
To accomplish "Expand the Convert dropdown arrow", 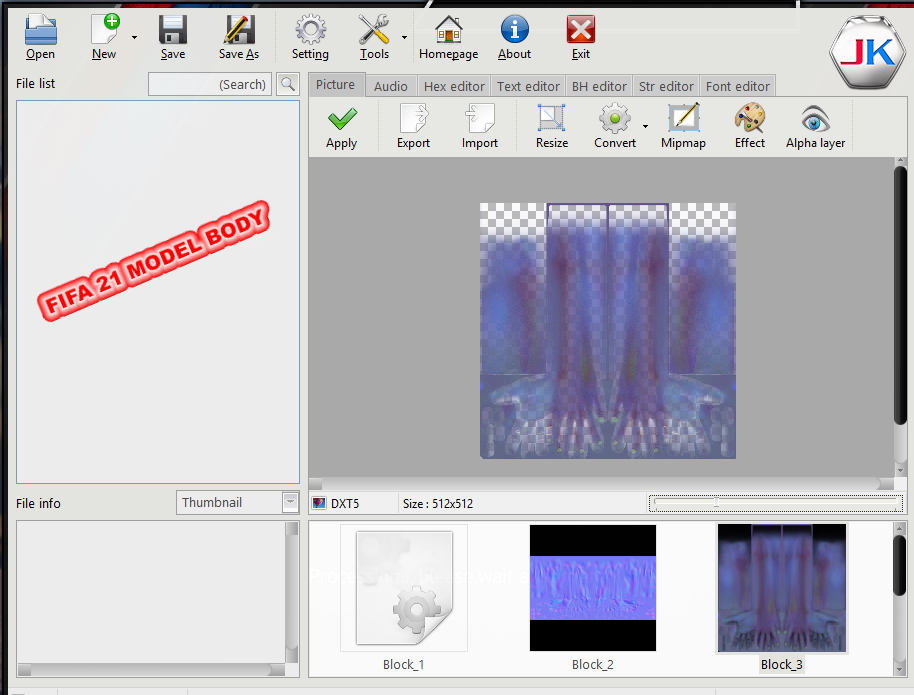I will click(645, 126).
